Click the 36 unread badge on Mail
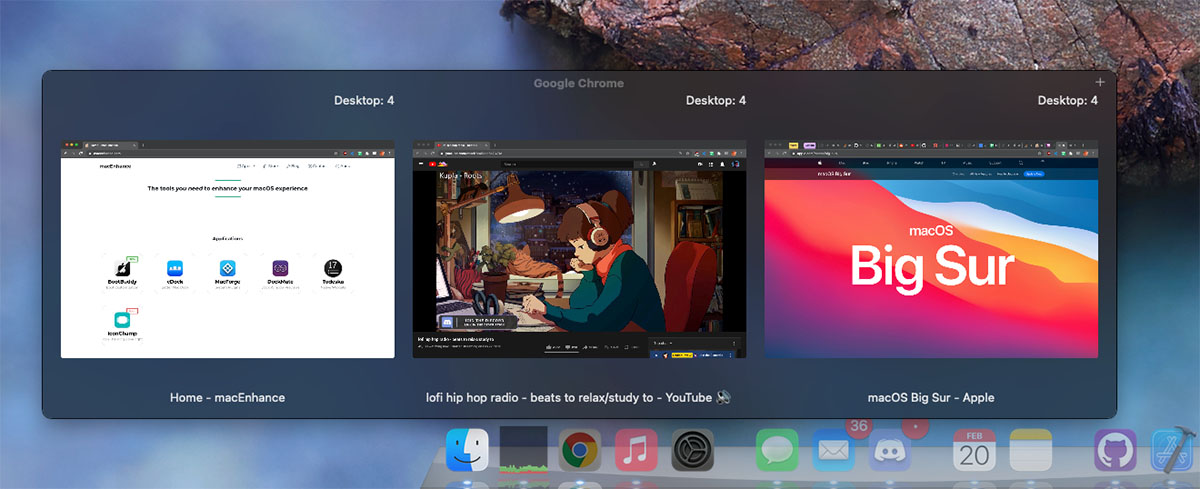The height and width of the screenshot is (489, 1200). pos(858,427)
